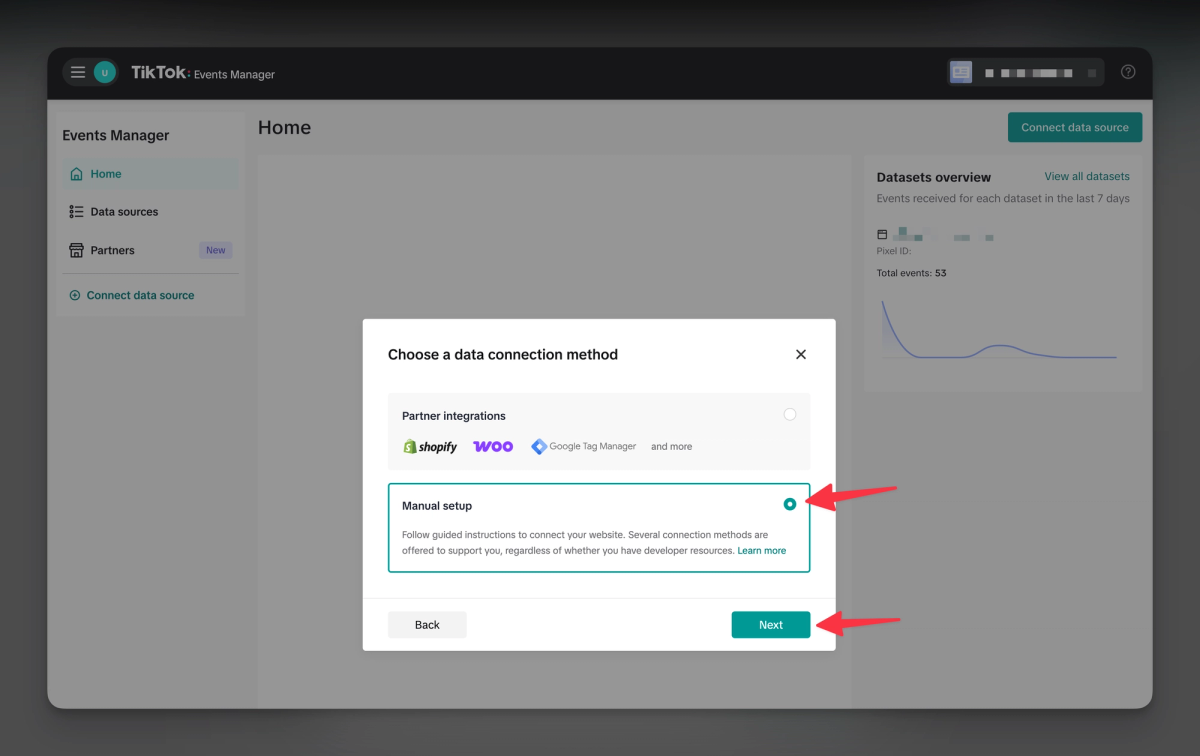This screenshot has width=1200, height=756.
Task: Click the Partners storefront icon
Action: (76, 250)
